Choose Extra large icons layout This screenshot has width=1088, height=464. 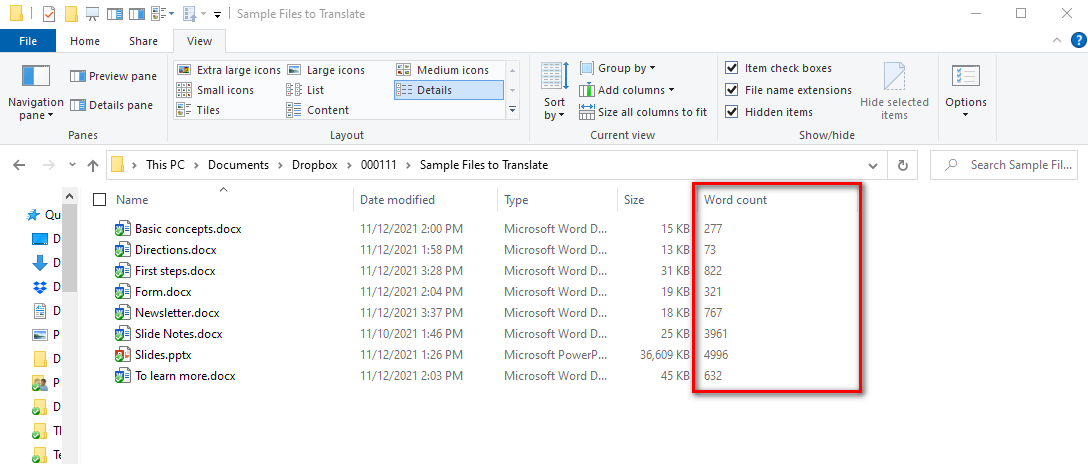tap(228, 70)
